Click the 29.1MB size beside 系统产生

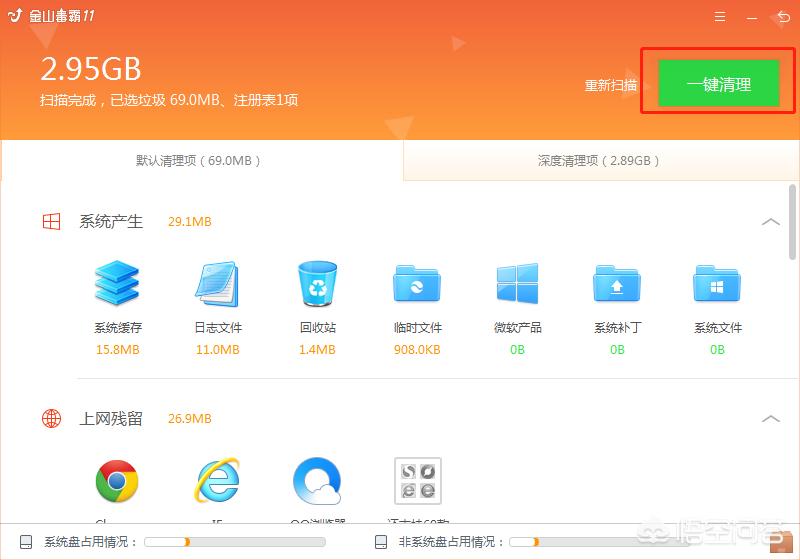189,222
